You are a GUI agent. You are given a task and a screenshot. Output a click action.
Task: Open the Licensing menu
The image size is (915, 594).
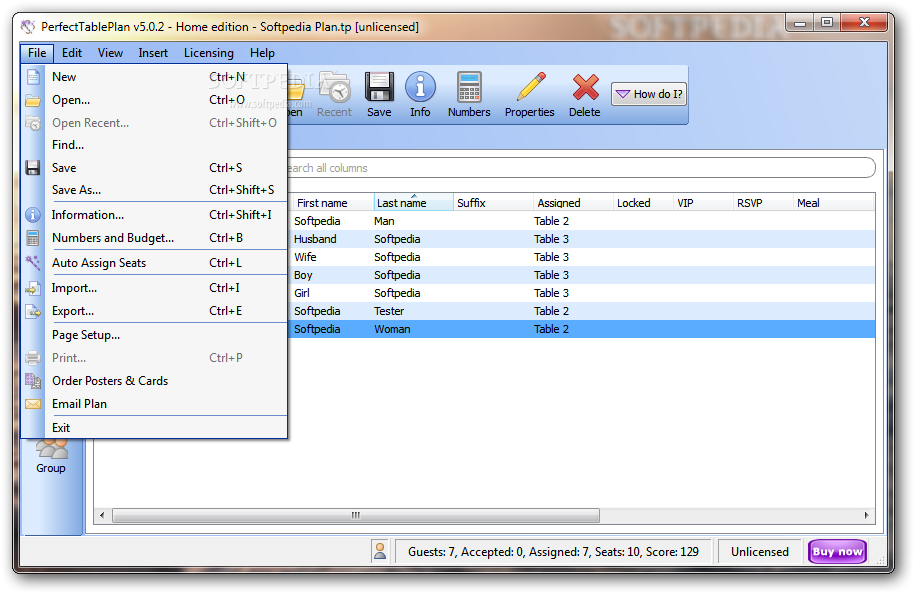[209, 53]
